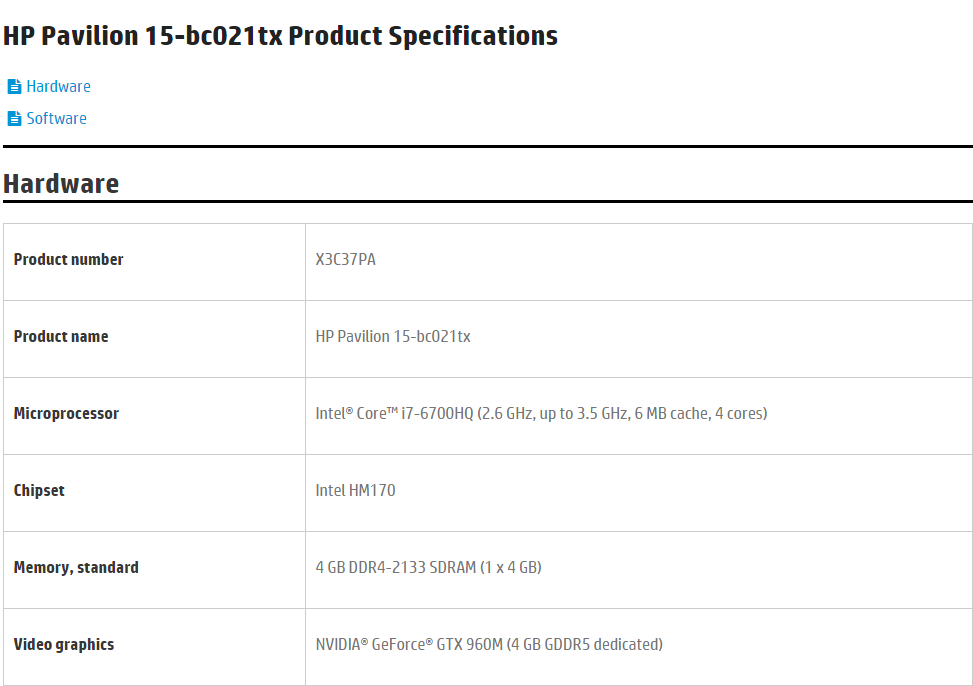The width and height of the screenshot is (973, 686).
Task: Select the Product name label cell
Action: pos(155,339)
